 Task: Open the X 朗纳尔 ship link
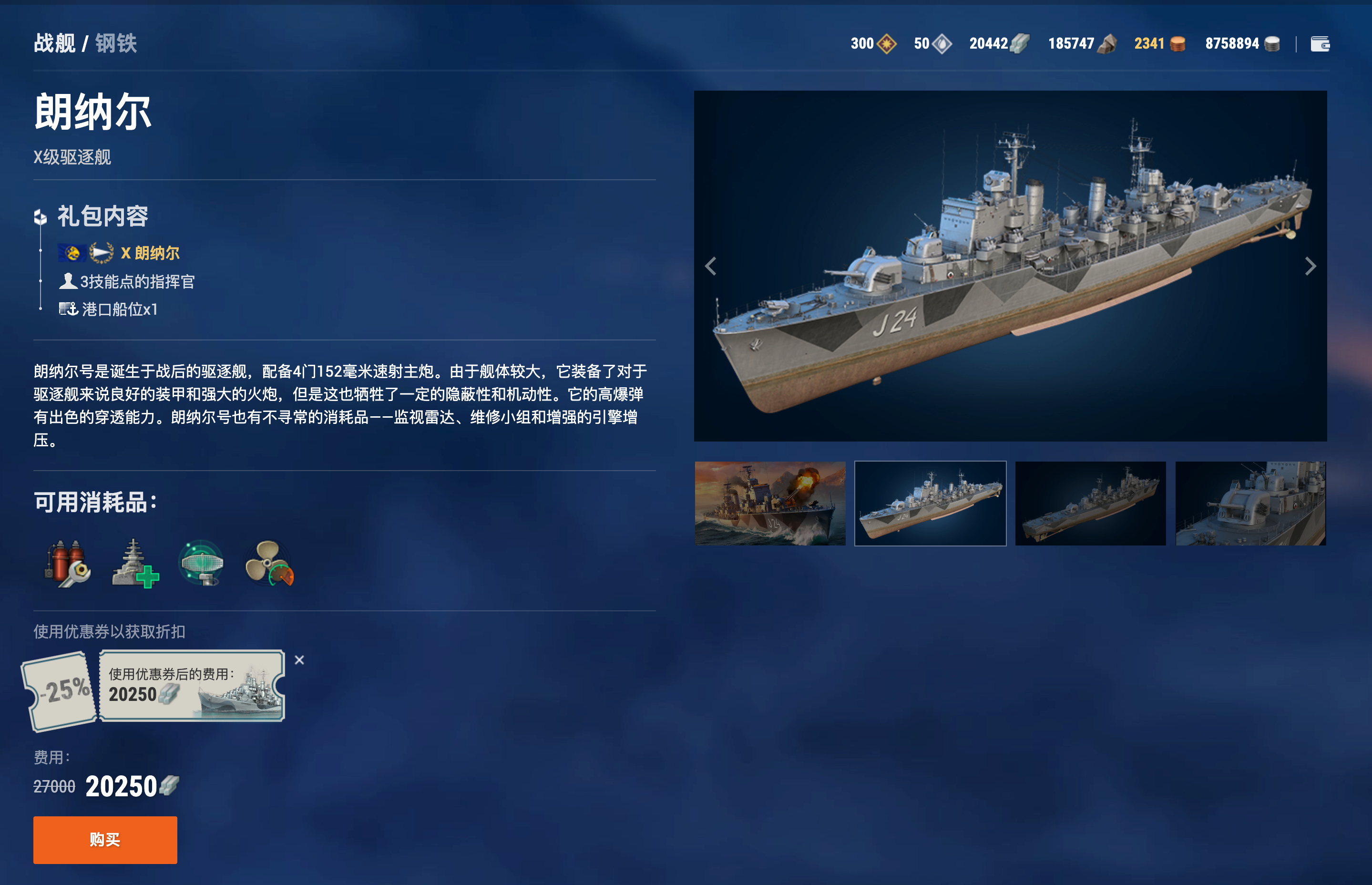click(150, 253)
